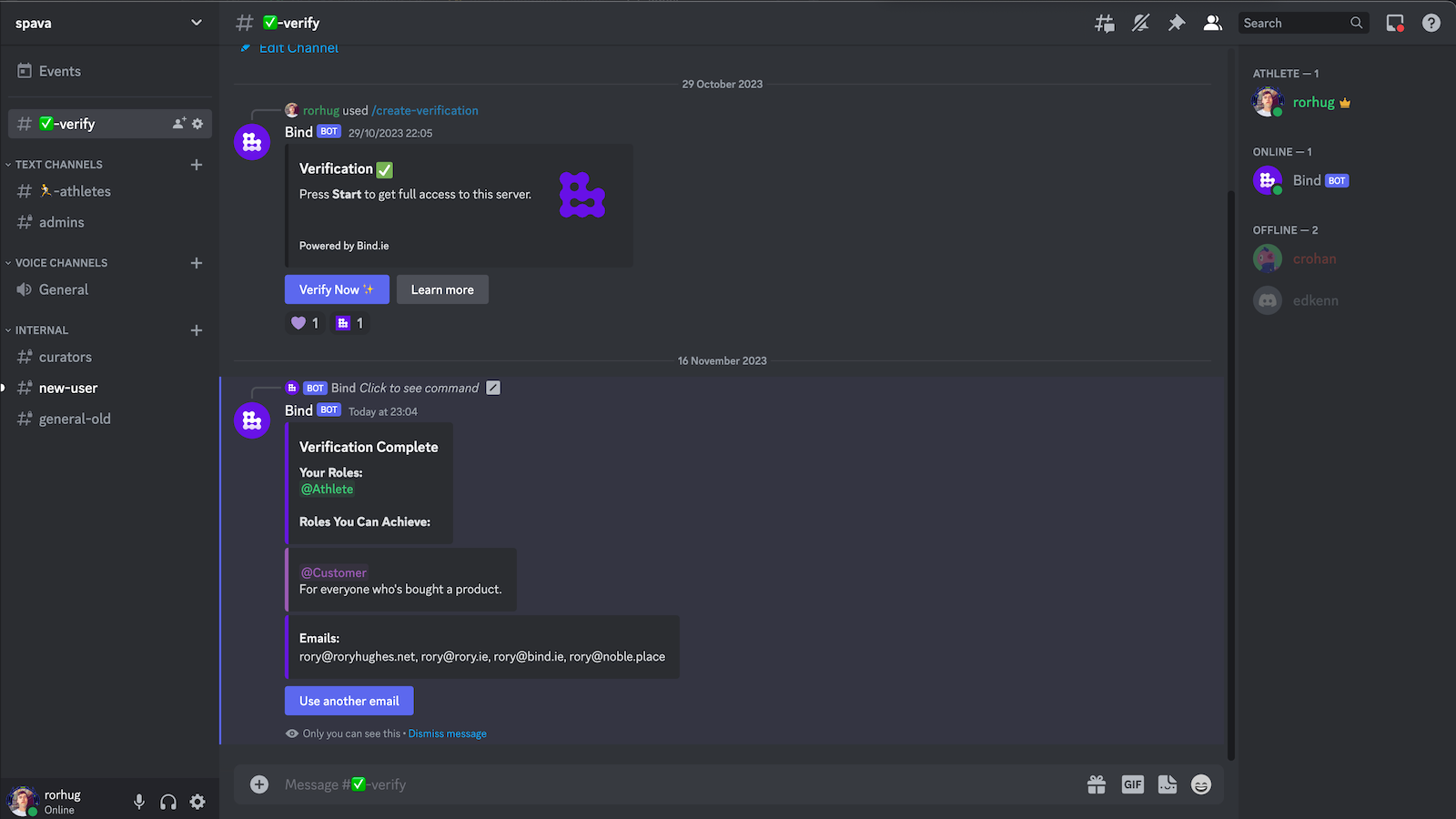Click 'Click to see command' reply text

click(419, 388)
